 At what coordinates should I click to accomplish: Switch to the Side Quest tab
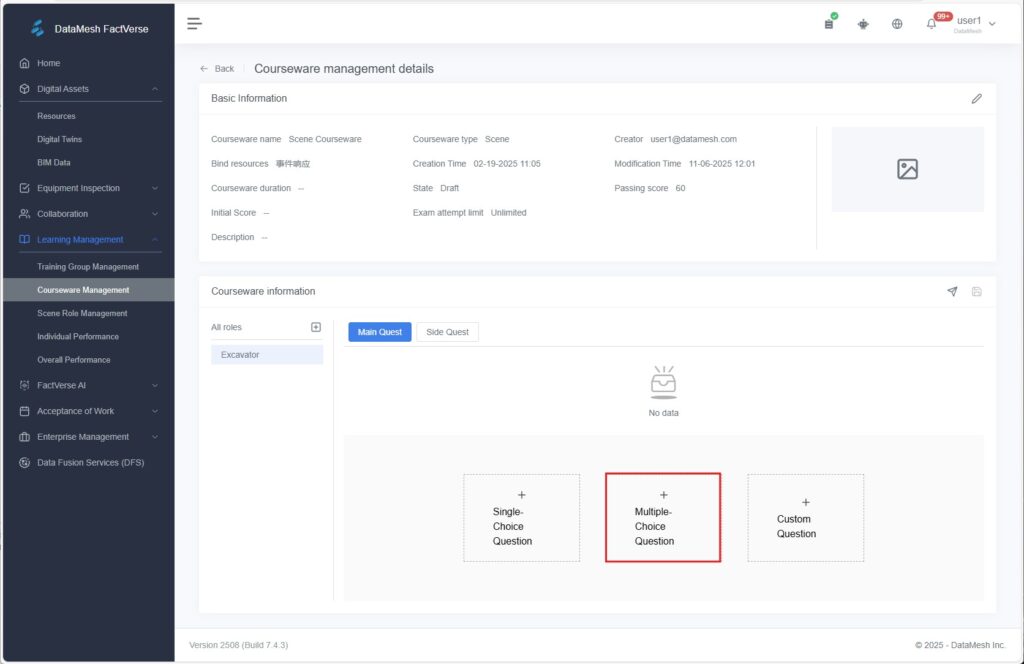click(x=447, y=332)
